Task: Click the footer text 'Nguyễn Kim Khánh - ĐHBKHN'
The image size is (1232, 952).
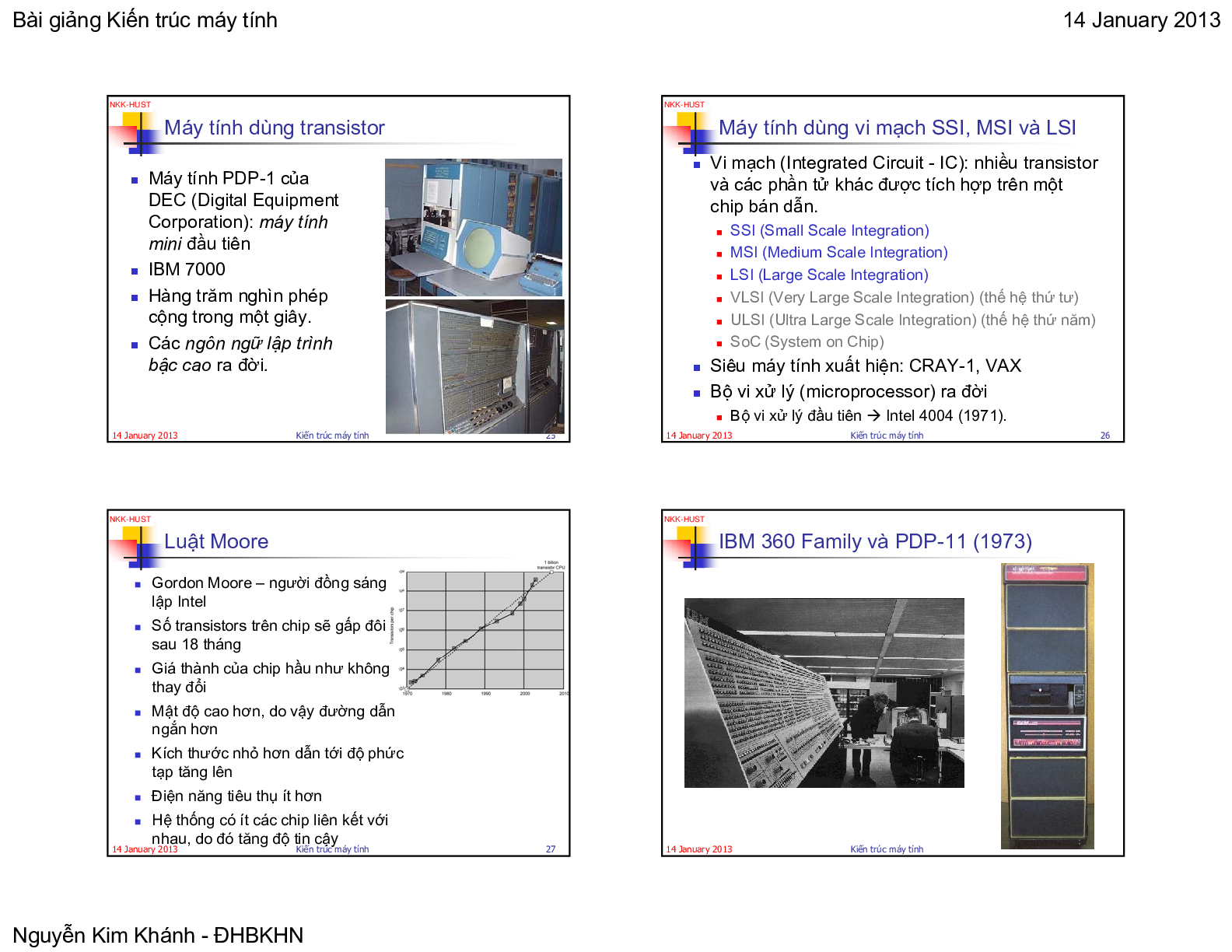Action: tap(158, 935)
